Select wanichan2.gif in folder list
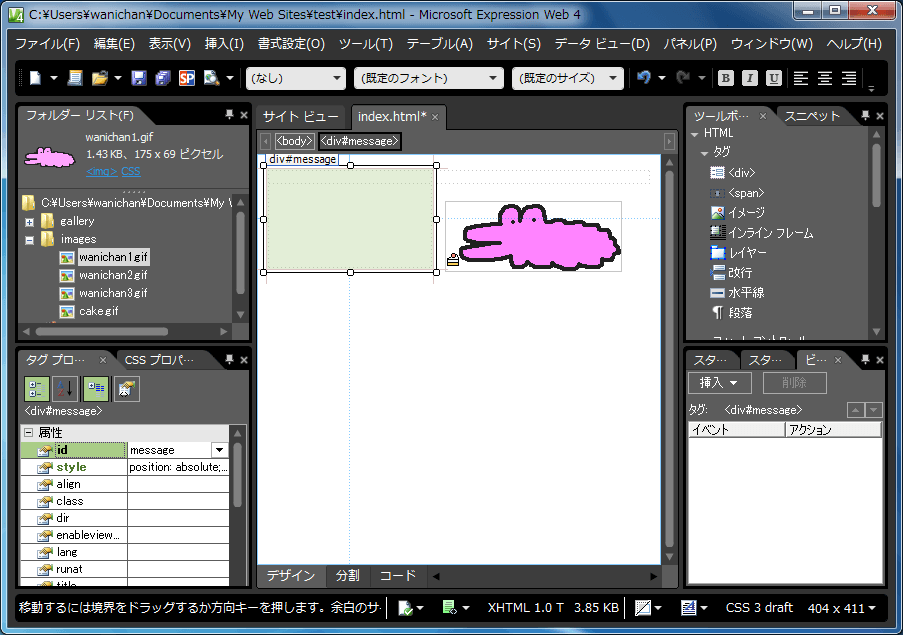903x635 pixels. click(x=113, y=275)
